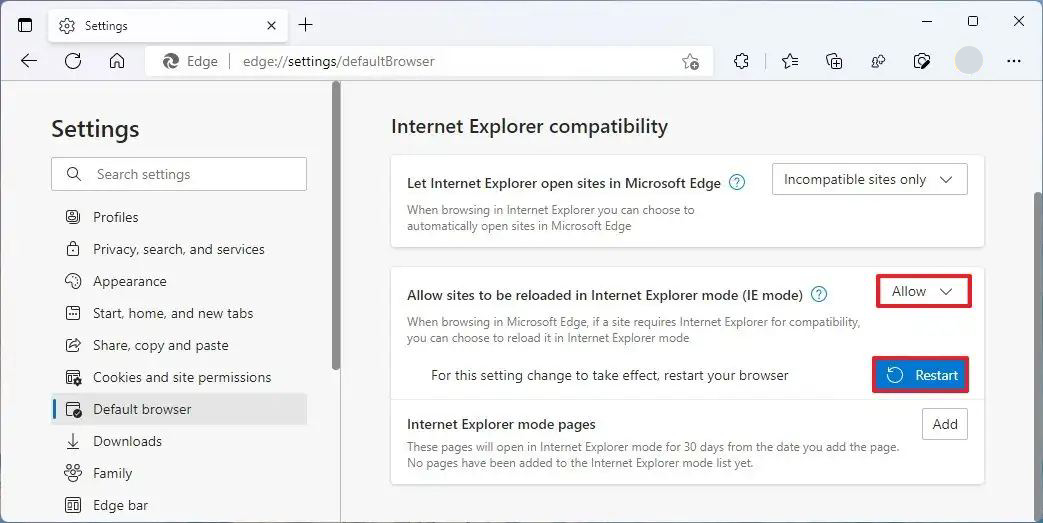Viewport: 1043px width, 523px height.
Task: Open Profiles settings section
Action: [x=180, y=218]
